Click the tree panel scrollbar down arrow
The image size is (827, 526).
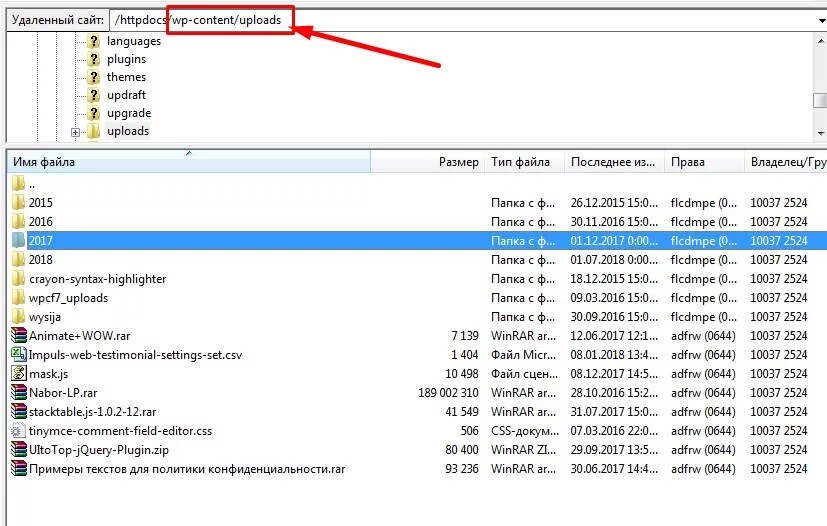click(821, 133)
